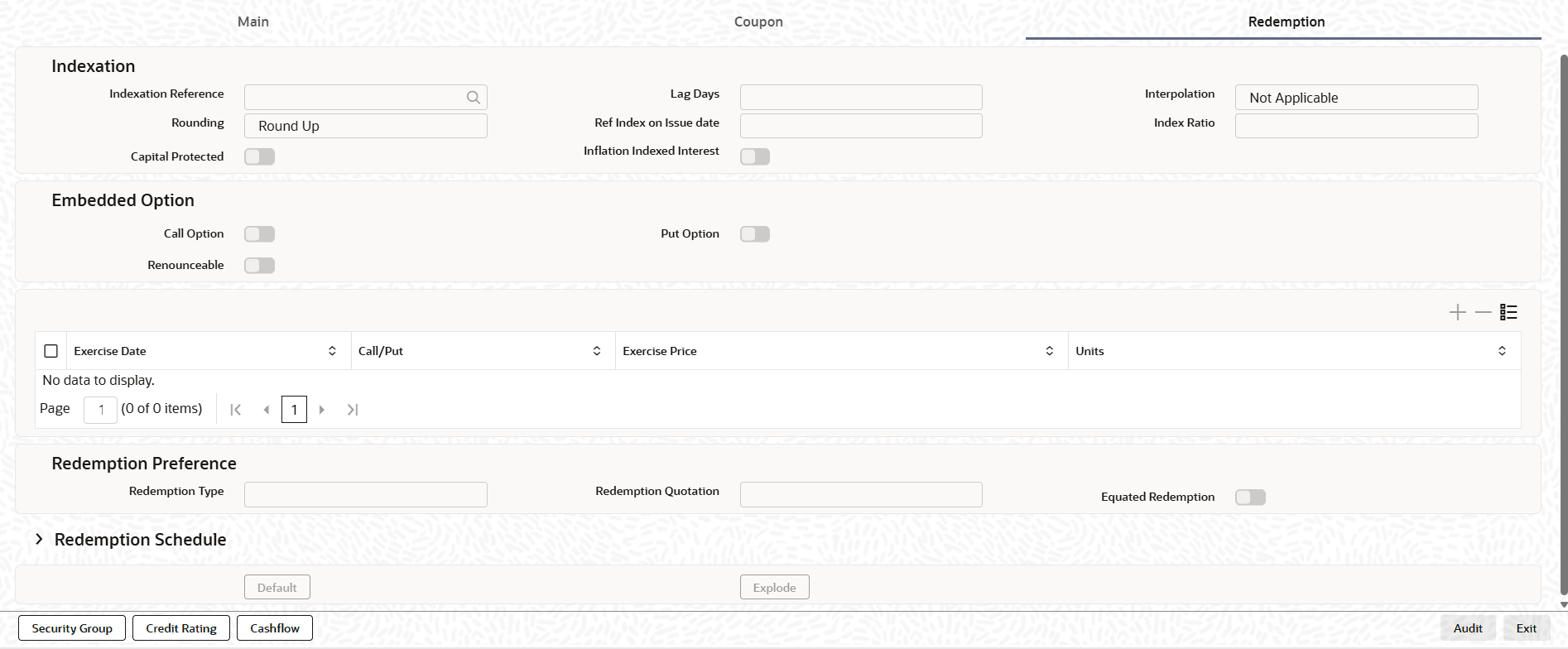Image resolution: width=1568 pixels, height=649 pixels.
Task: Click the '(0 of 0 items)' text
Action: click(x=161, y=409)
